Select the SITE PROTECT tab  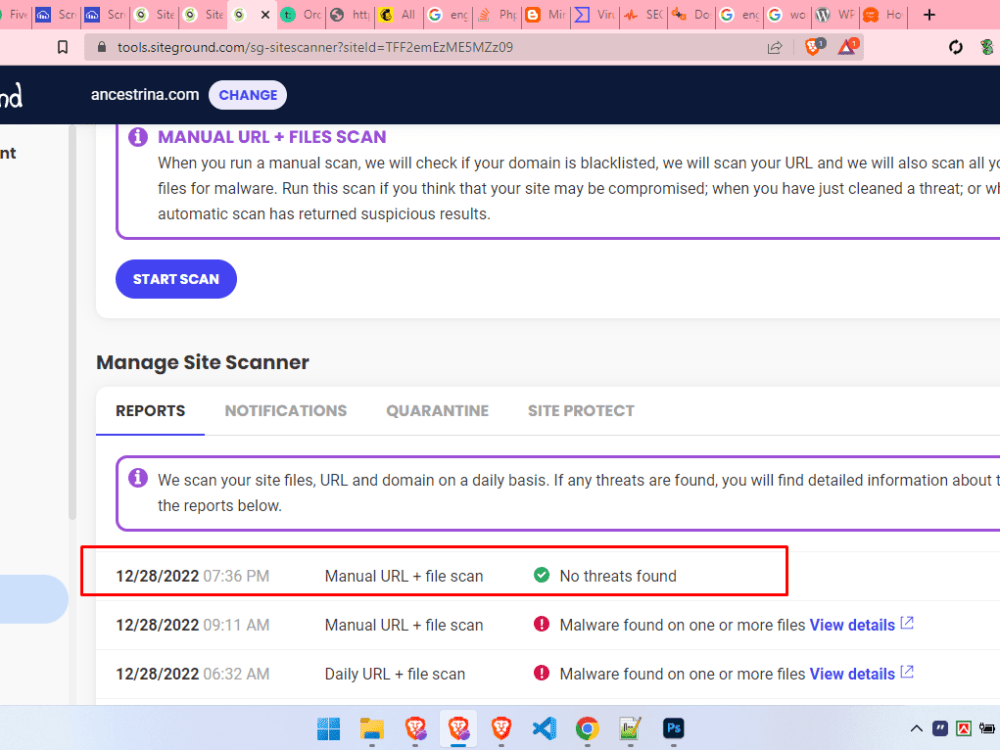[581, 411]
